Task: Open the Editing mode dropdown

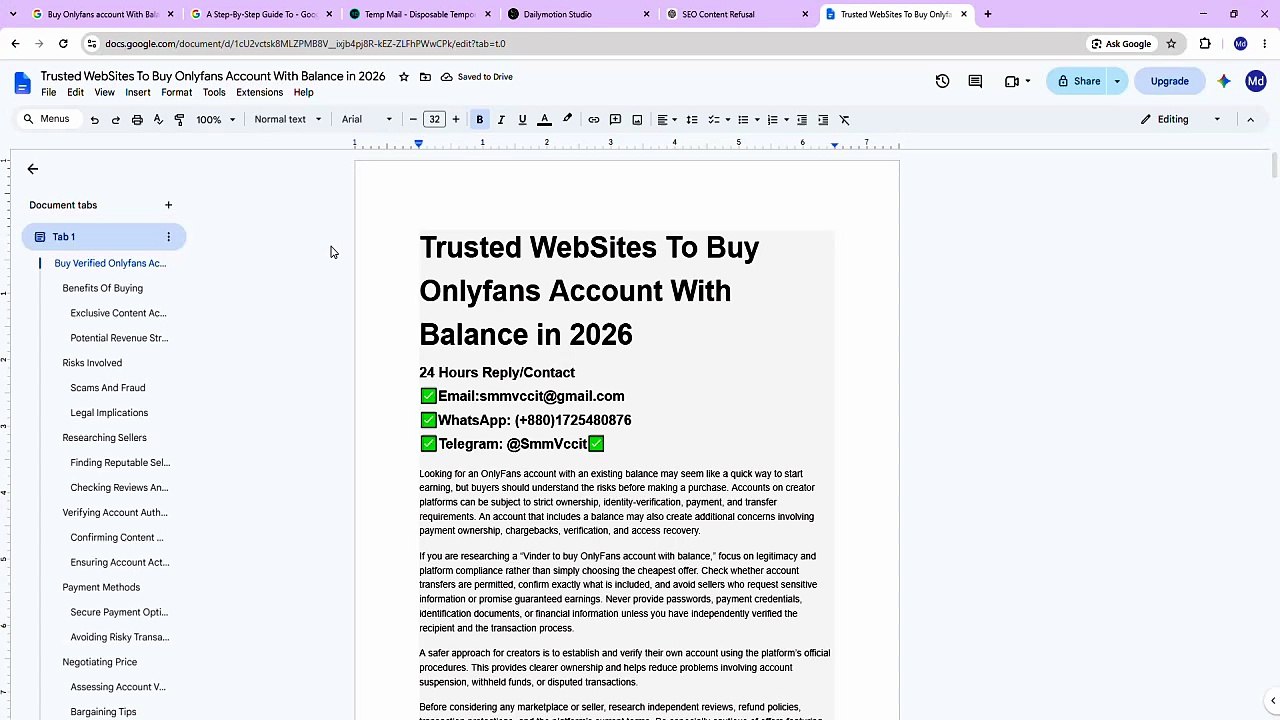Action: click(1182, 120)
